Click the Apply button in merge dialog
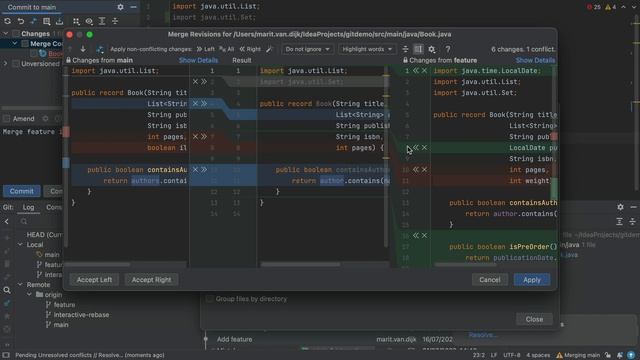 point(532,280)
